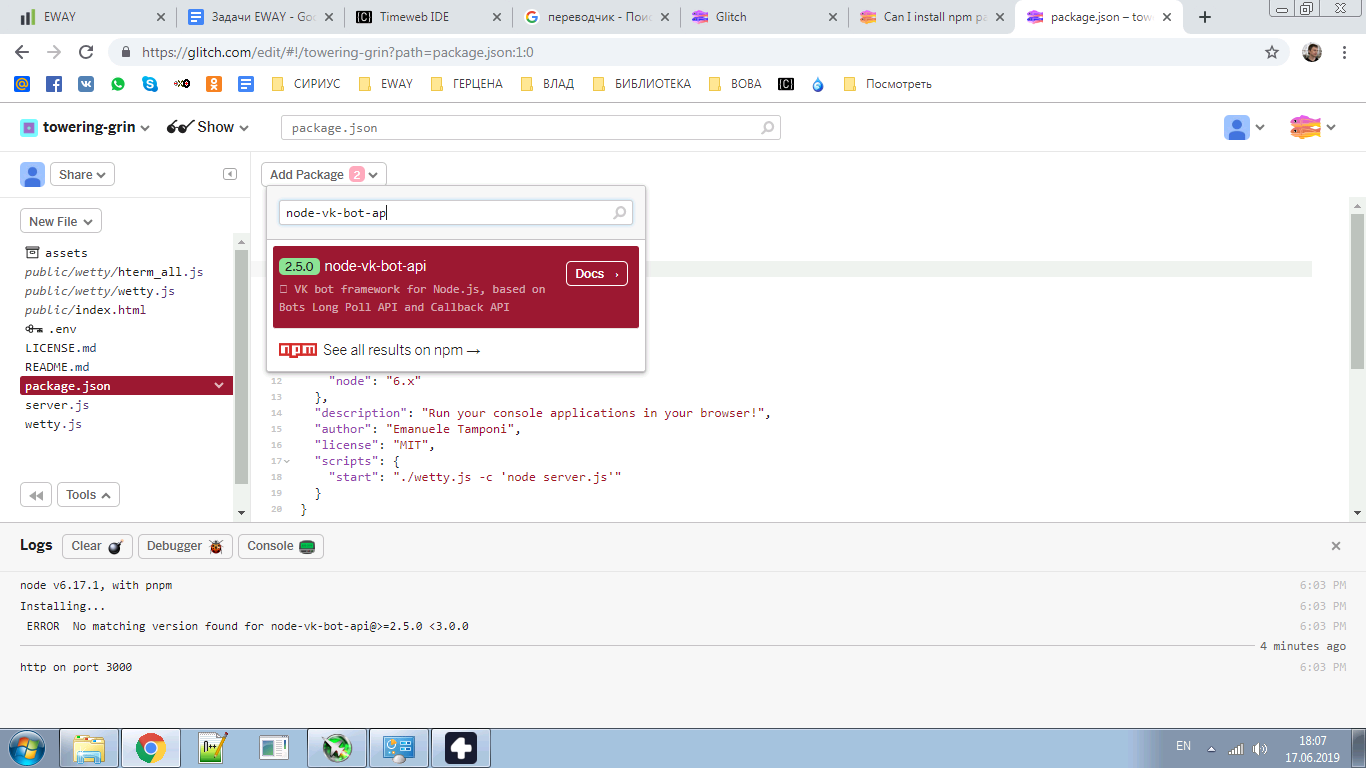Open the Windows Start menu
The image size is (1366, 768).
tap(26, 747)
